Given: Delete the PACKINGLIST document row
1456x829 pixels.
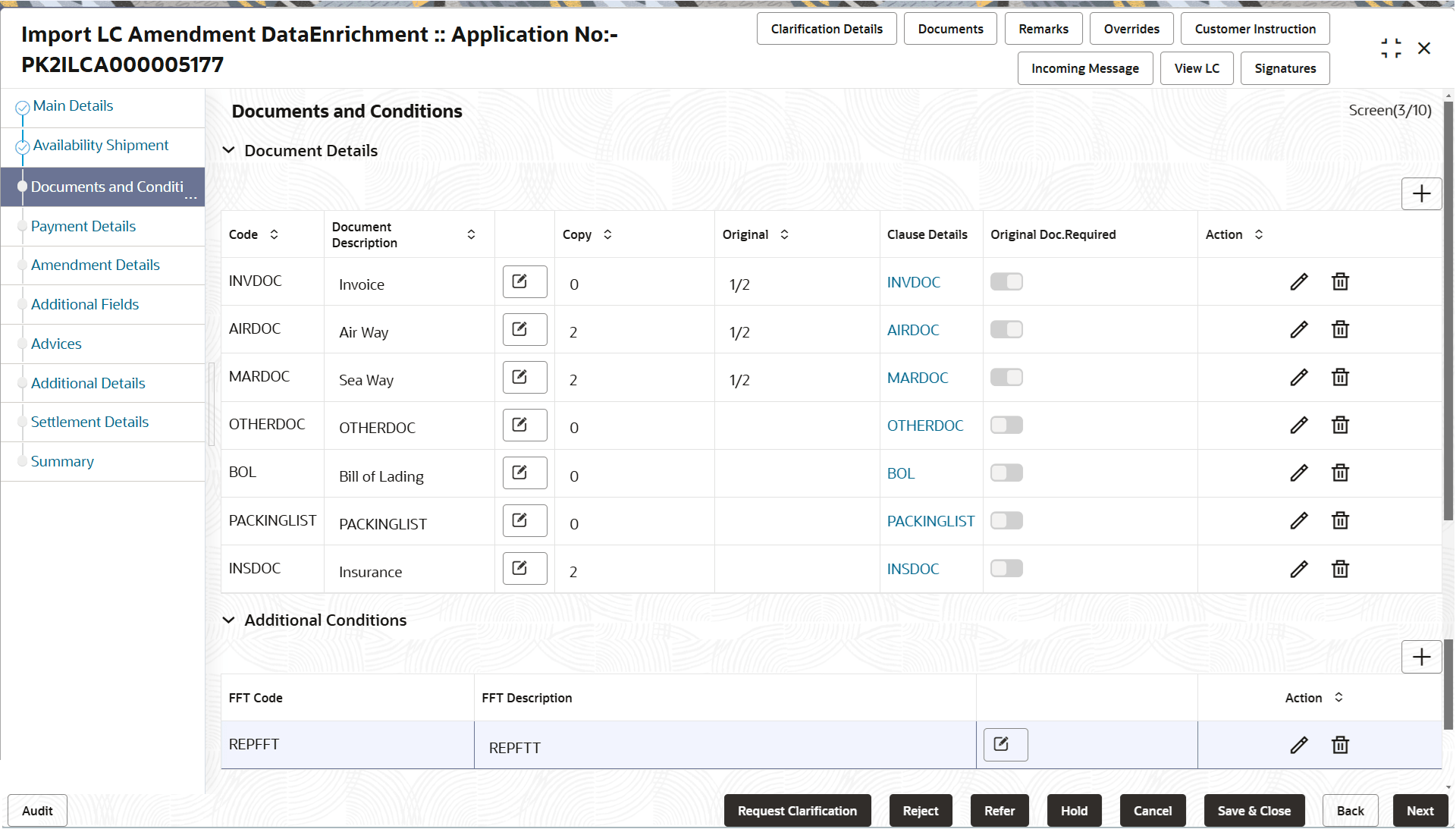Looking at the screenshot, I should (1340, 520).
